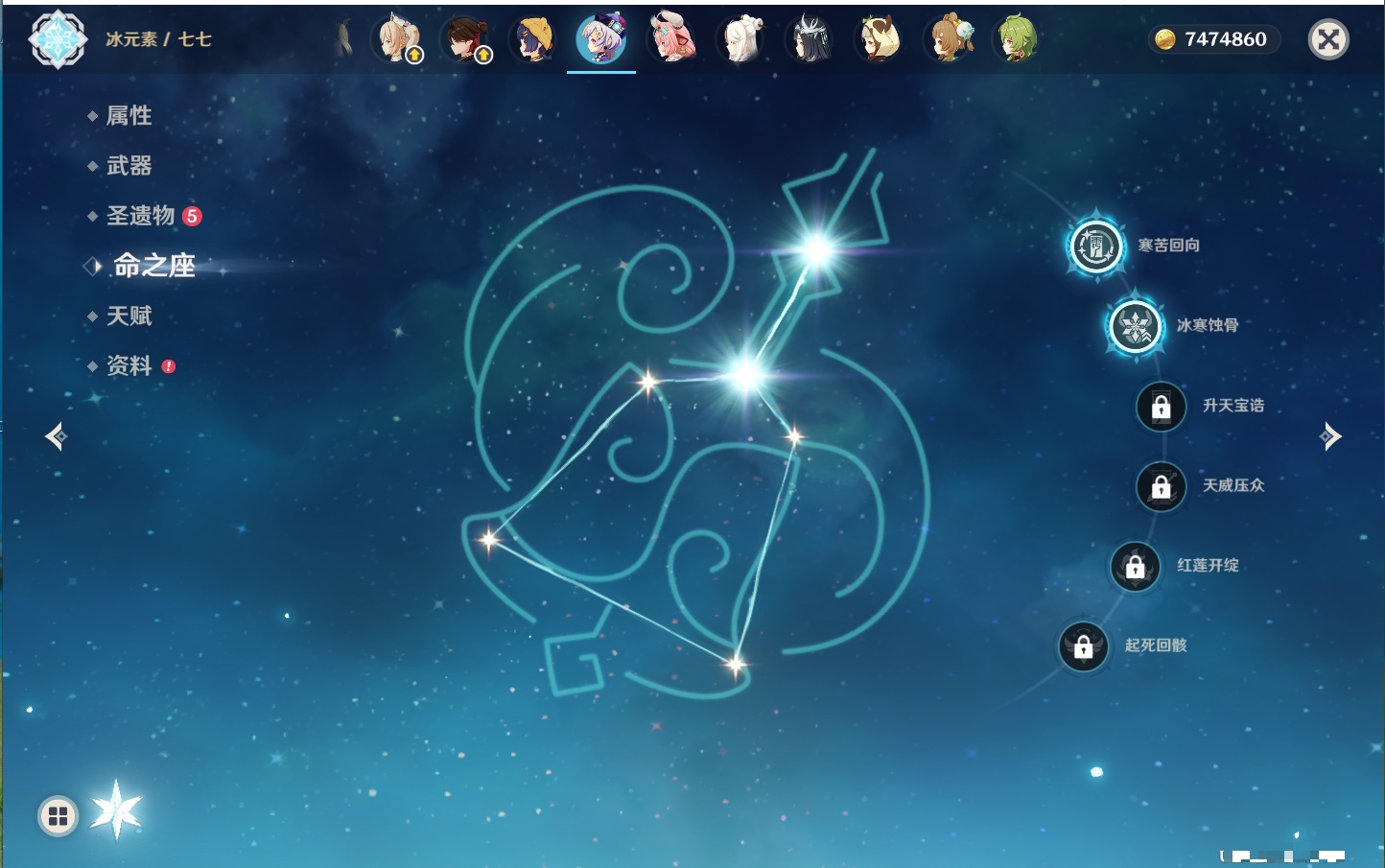Screen dimensions: 1385x868
Task: Close the character screen with the X
Action: pos(1328,39)
